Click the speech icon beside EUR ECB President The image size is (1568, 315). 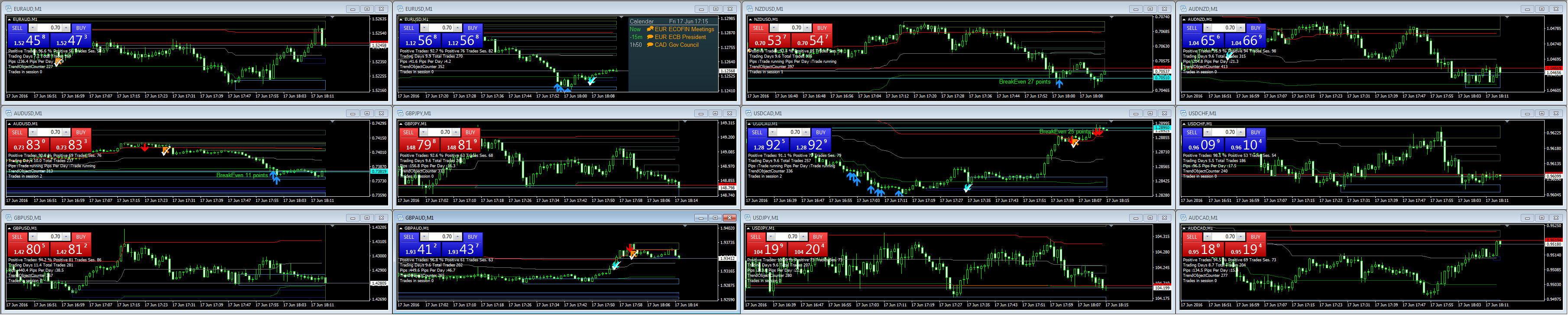(649, 37)
